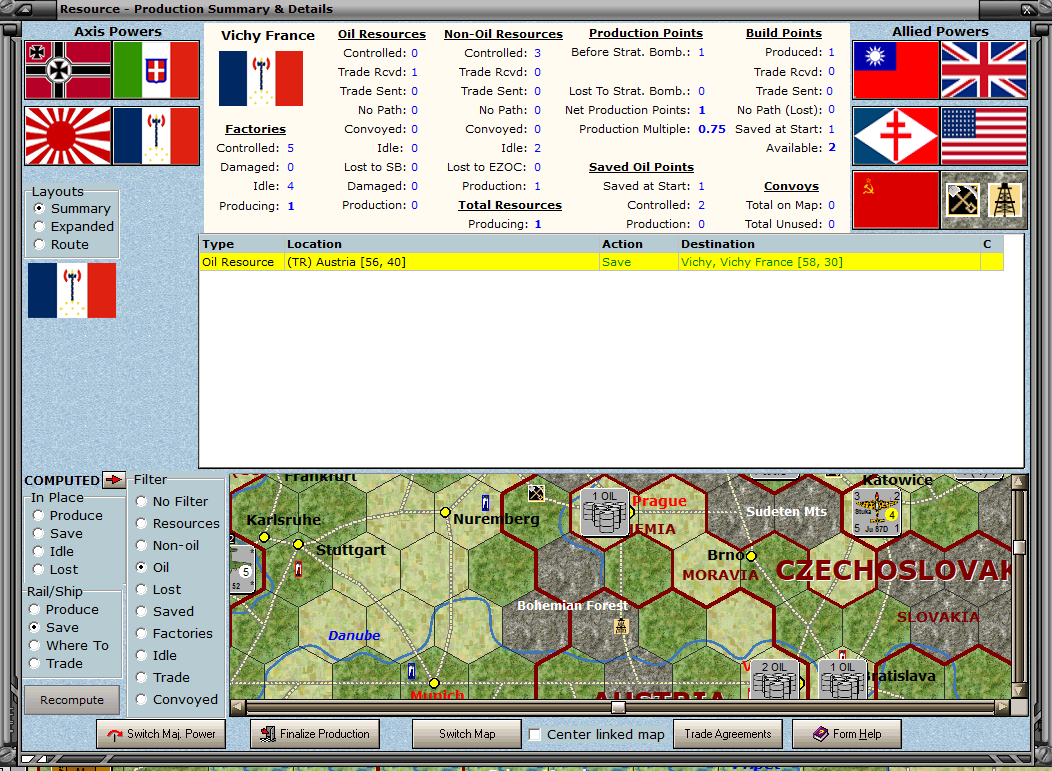Viewport: 1052px width, 771px height.
Task: Click the Vichy France flag below Layouts
Action: (x=72, y=290)
